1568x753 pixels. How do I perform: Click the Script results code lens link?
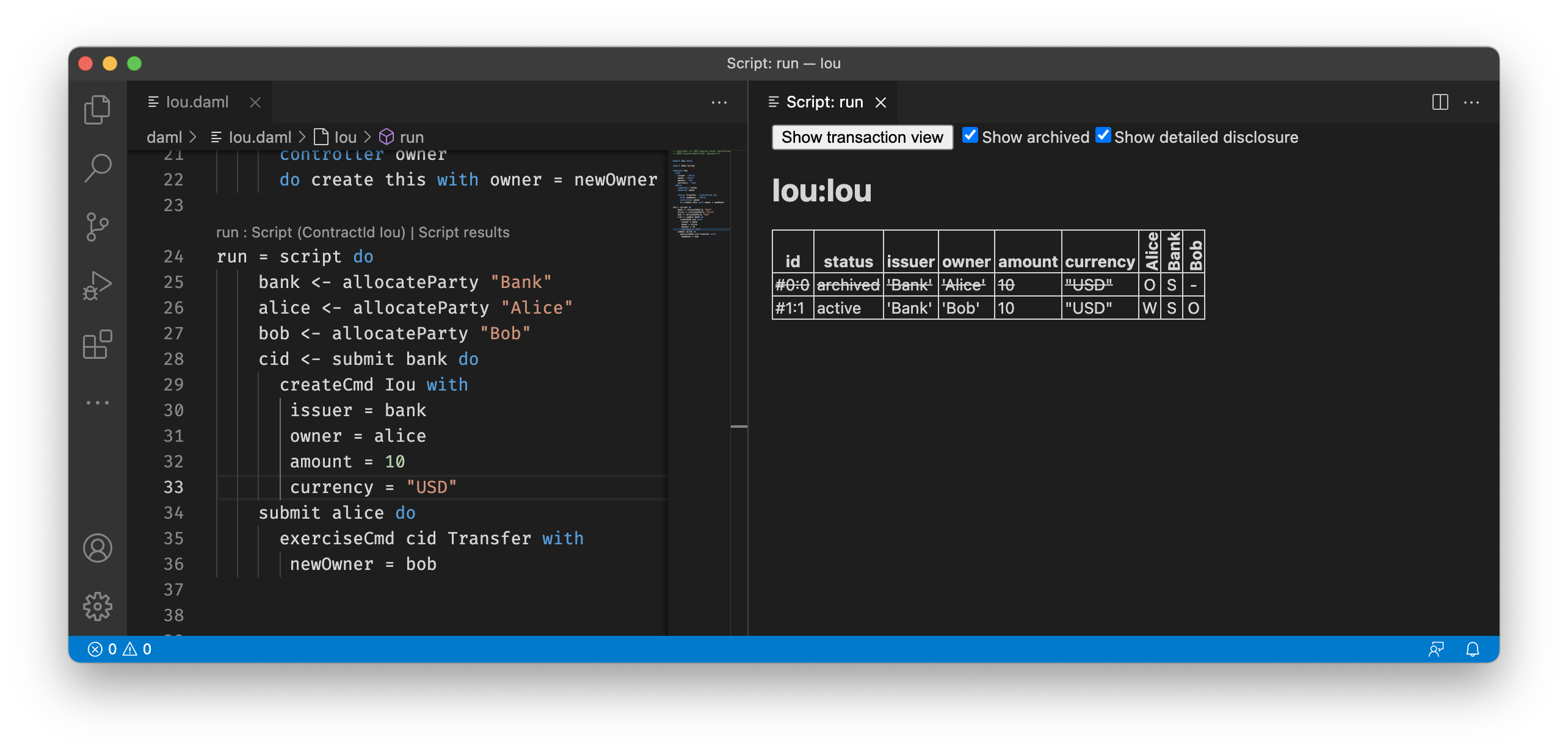tap(463, 232)
